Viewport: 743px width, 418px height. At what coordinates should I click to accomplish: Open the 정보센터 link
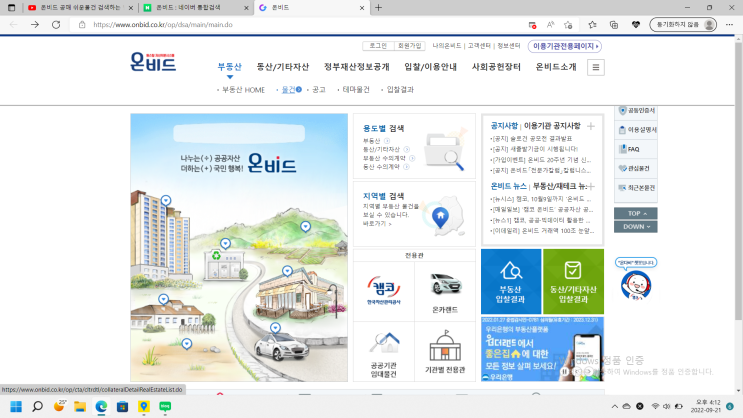coord(508,45)
